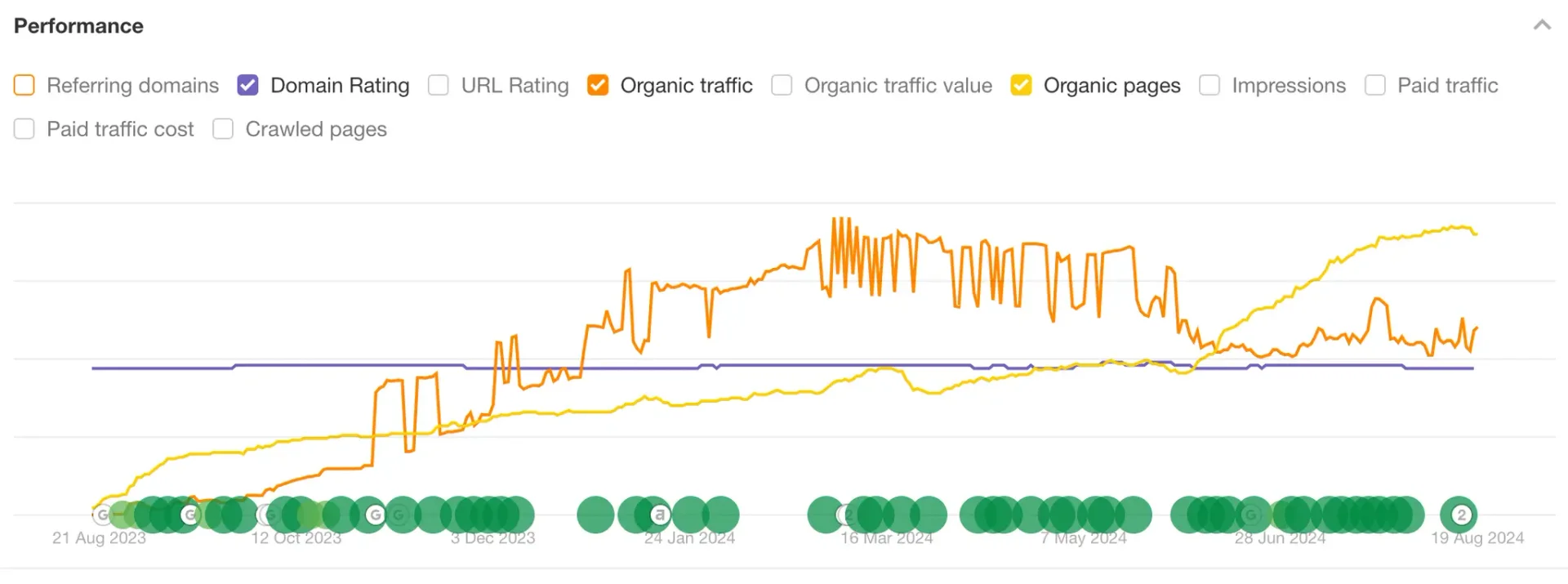
Task: Click the Google update marker above 21 Aug 2023
Action: 102,515
